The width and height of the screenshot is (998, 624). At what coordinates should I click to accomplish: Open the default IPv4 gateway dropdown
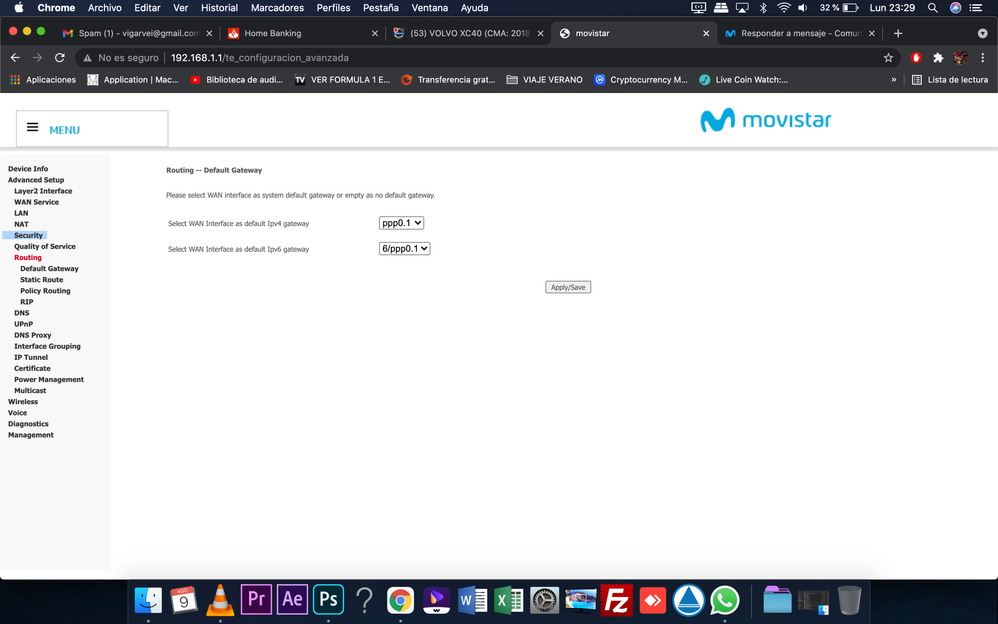(402, 223)
